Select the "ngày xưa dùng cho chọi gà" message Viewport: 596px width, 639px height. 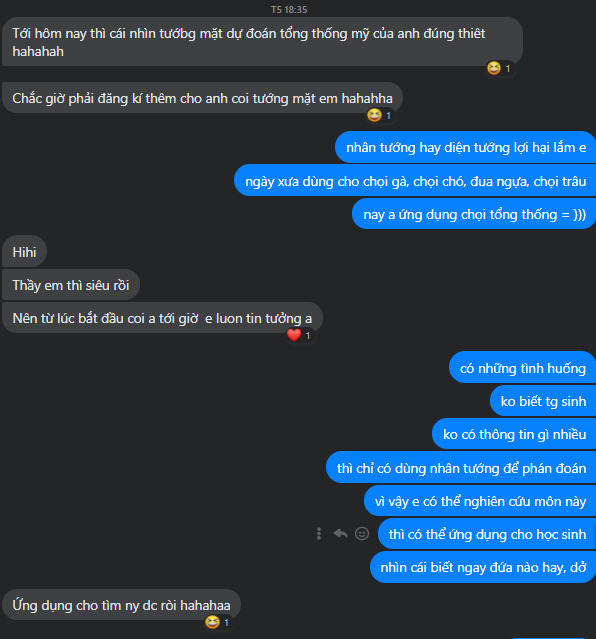pyautogui.click(x=415, y=181)
